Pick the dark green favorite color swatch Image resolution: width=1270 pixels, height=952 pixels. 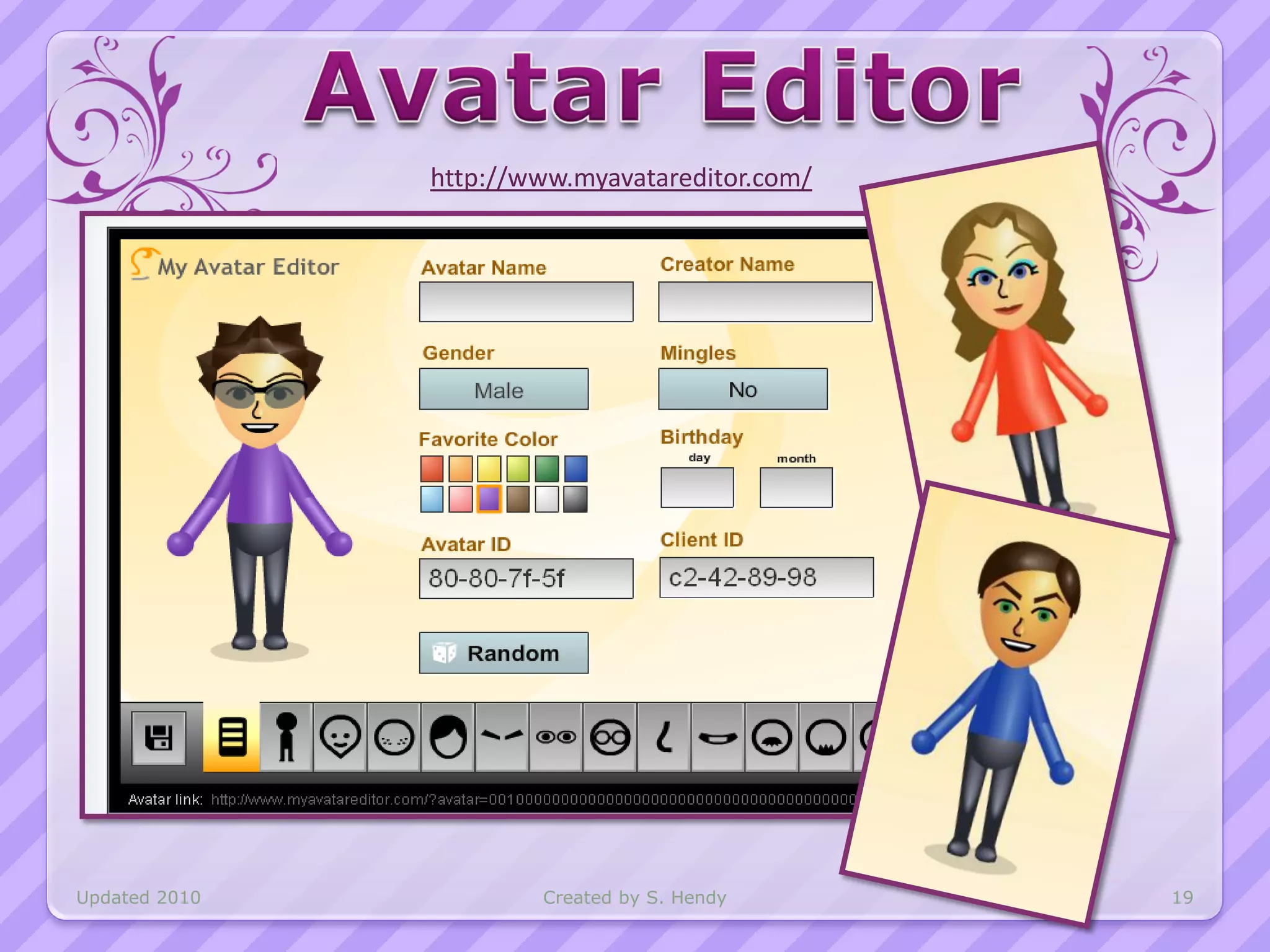pyautogui.click(x=547, y=469)
